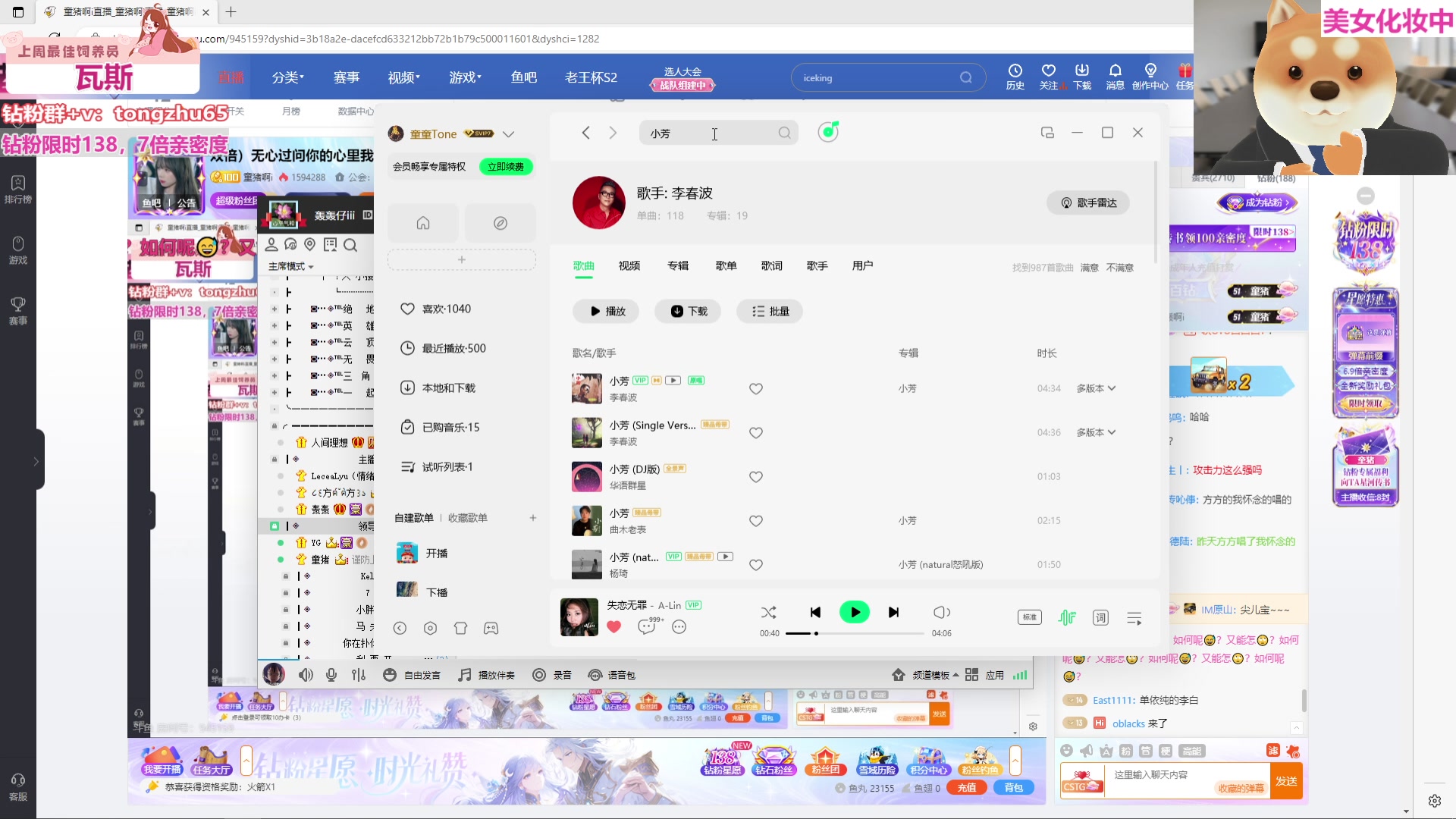Toggle microphone in the voice chat toolbar
This screenshot has width=1456, height=819.
(x=331, y=675)
